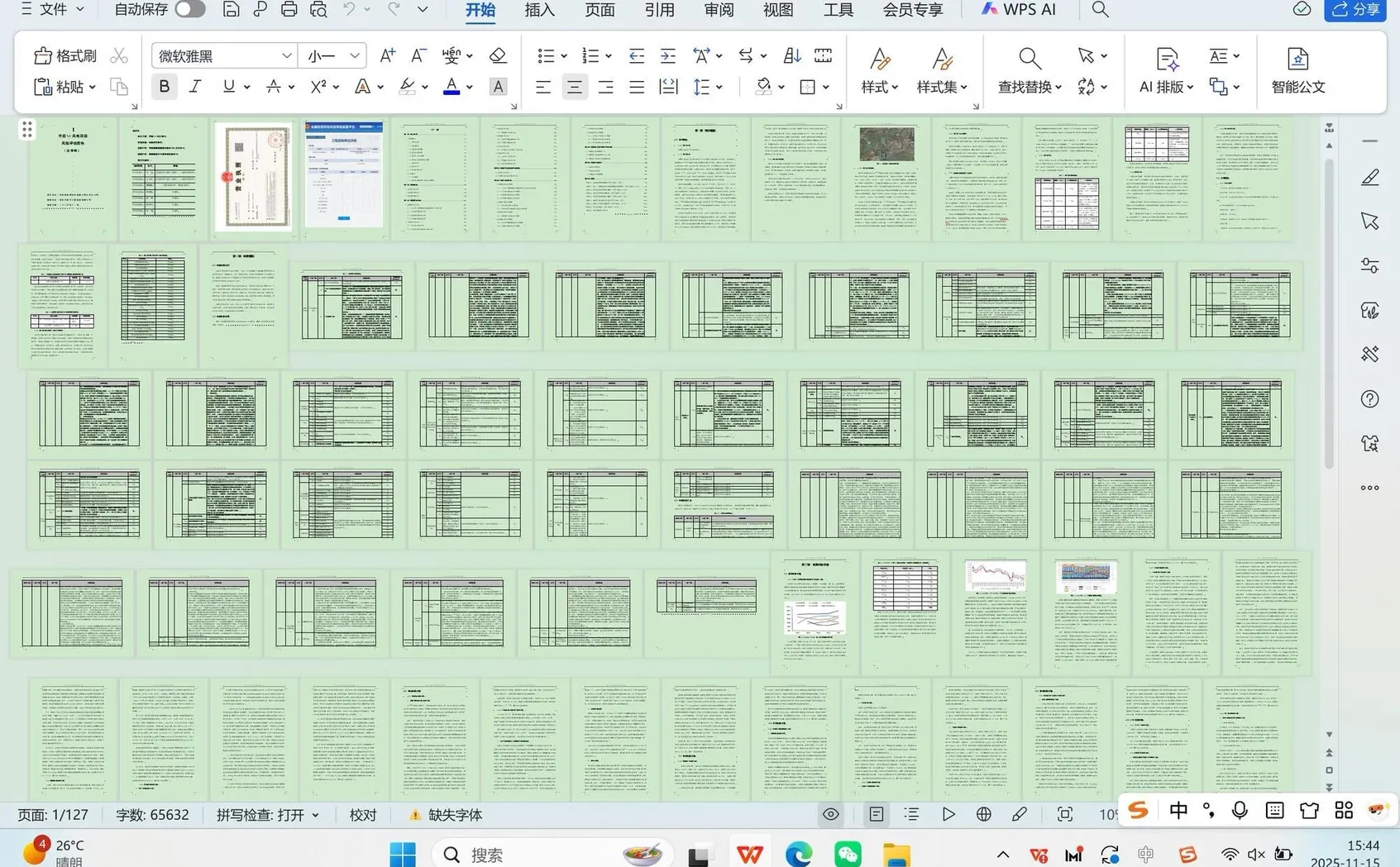This screenshot has width=1400, height=867.
Task: Click the printer icon in title bar
Action: [289, 9]
